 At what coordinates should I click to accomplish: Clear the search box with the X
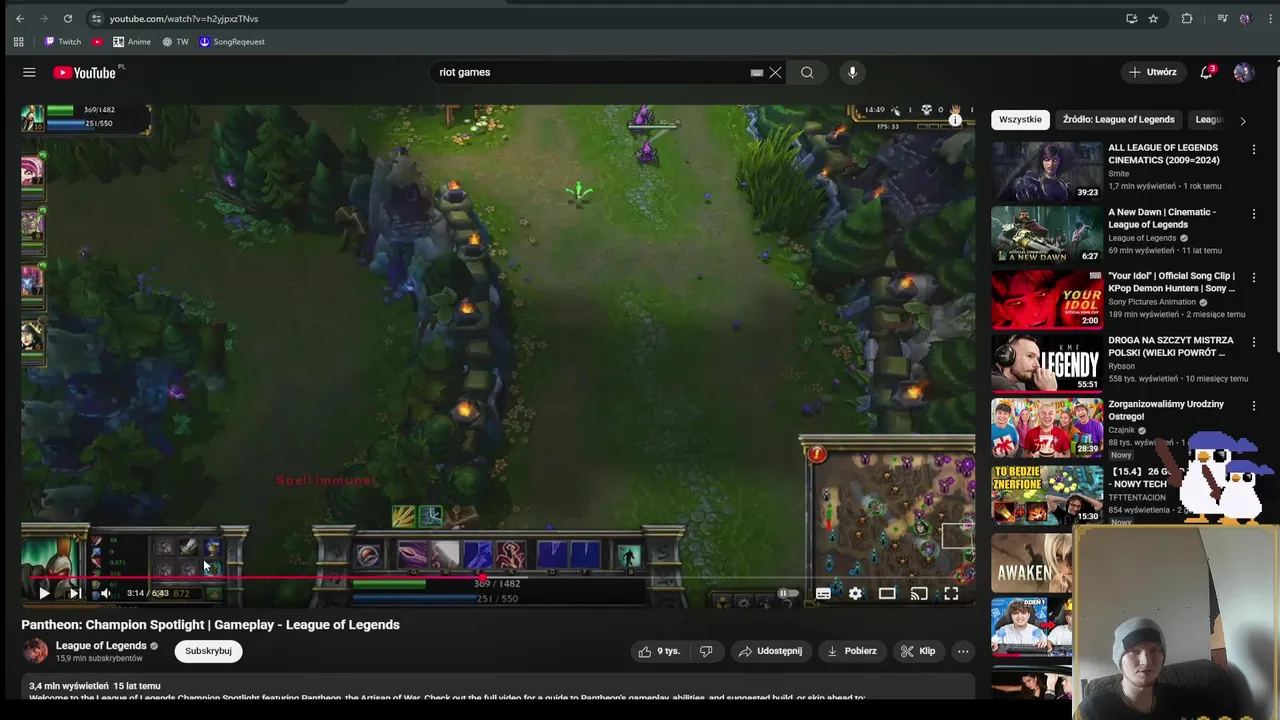(775, 72)
